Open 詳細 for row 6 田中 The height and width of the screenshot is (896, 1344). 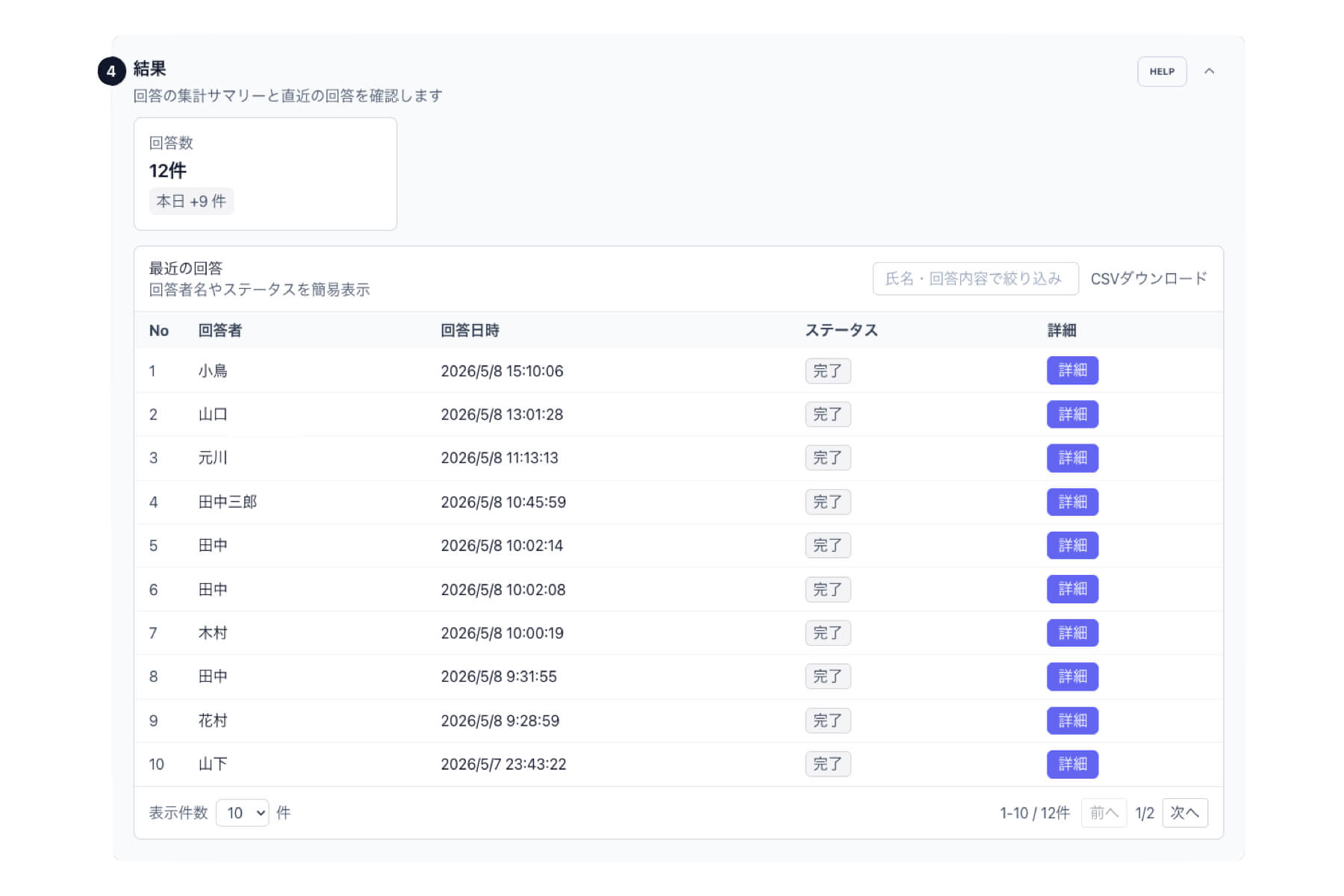(1072, 589)
